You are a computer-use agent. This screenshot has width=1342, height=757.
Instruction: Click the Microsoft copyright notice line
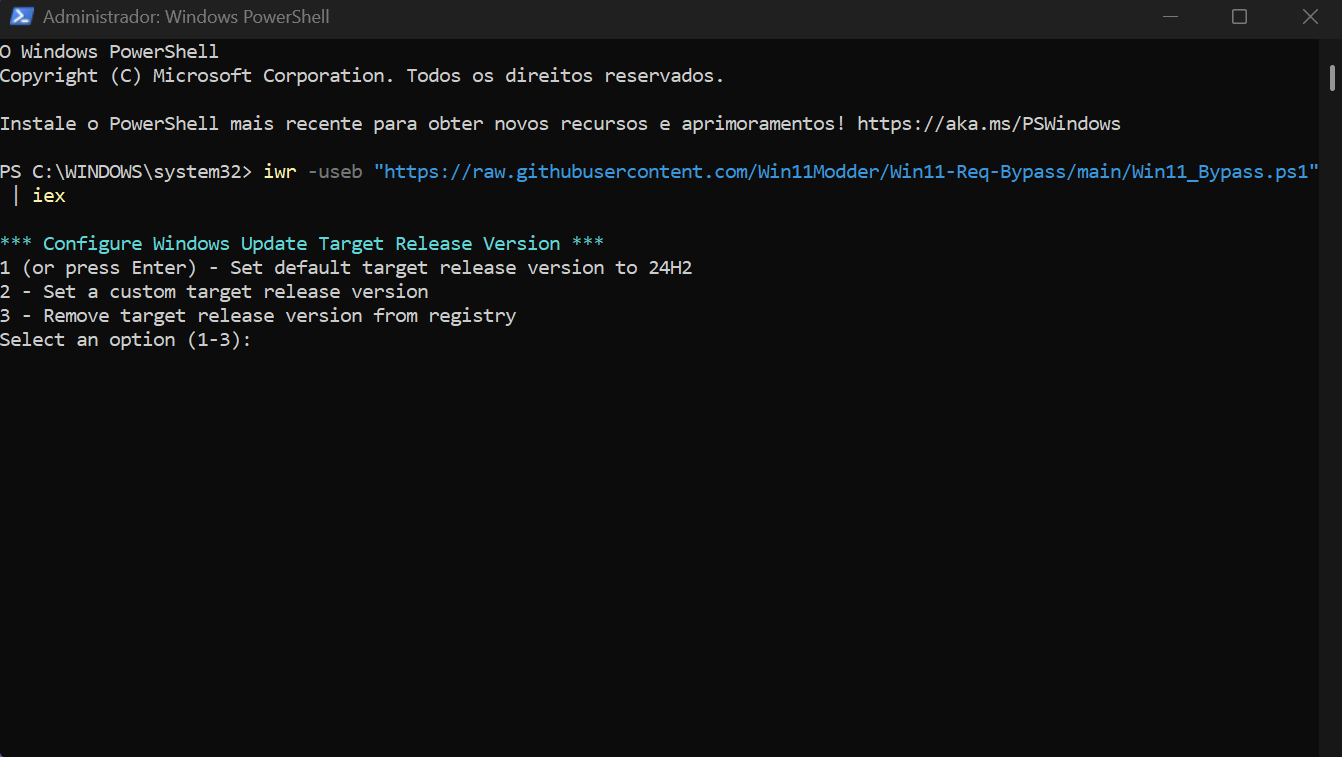[362, 75]
